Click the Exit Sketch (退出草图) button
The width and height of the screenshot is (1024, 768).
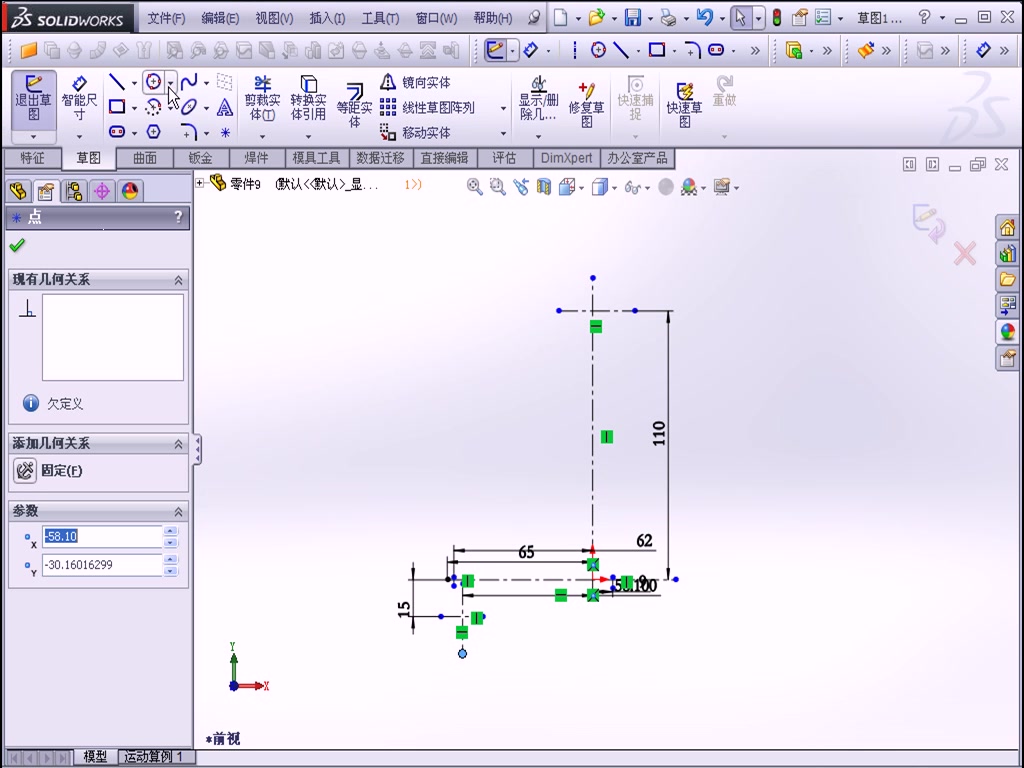pyautogui.click(x=33, y=99)
